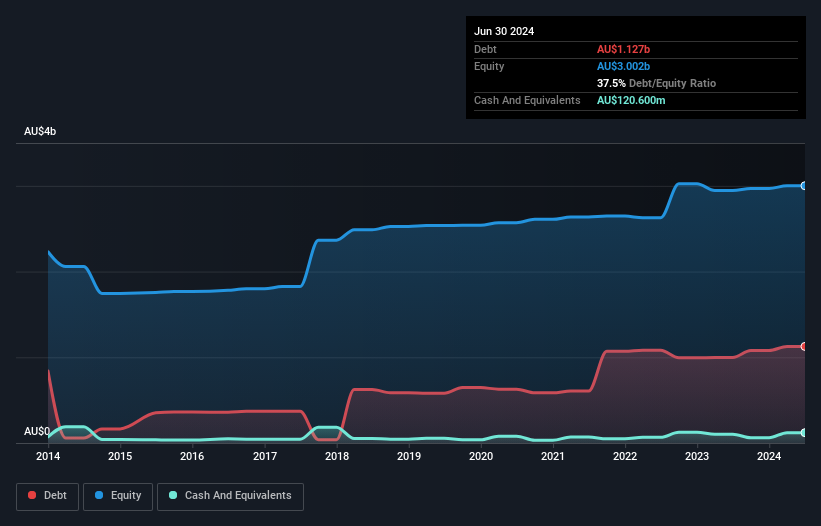Click the AU$120.600m cash value

click(x=631, y=100)
